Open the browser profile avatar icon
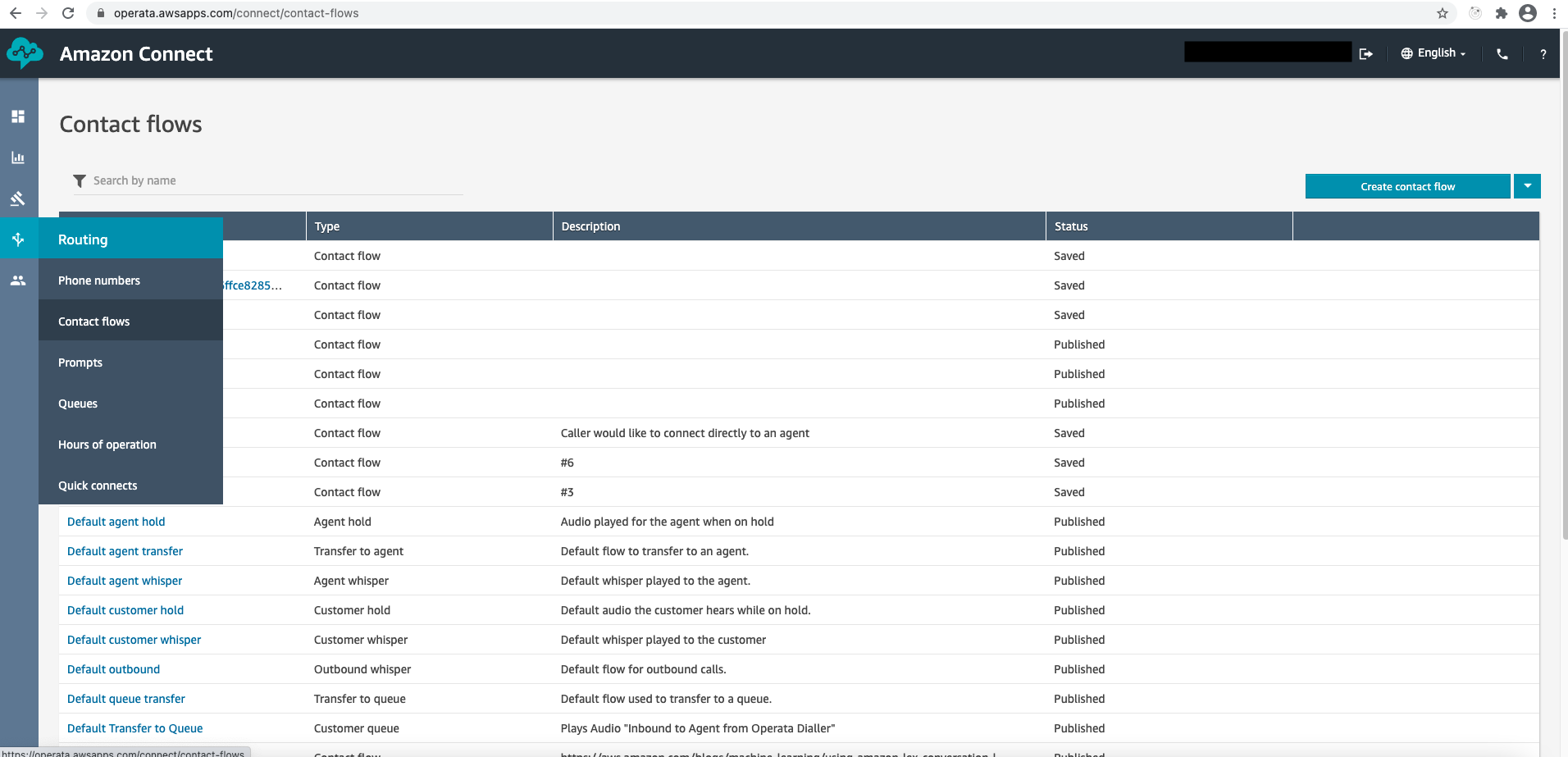Viewport: 1568px width, 757px height. coord(1528,13)
